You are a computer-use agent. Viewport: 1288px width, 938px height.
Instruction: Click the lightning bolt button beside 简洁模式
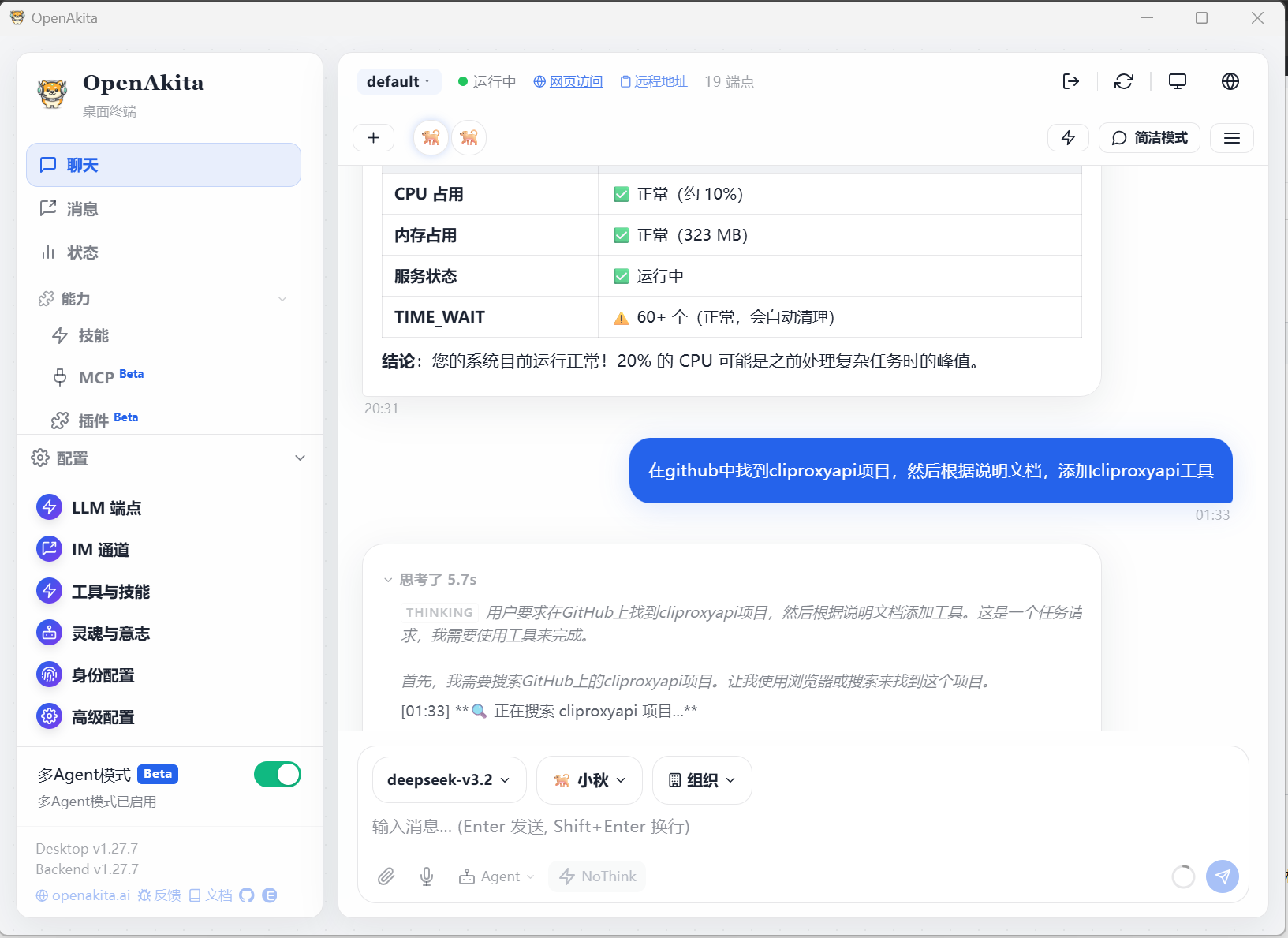point(1068,138)
